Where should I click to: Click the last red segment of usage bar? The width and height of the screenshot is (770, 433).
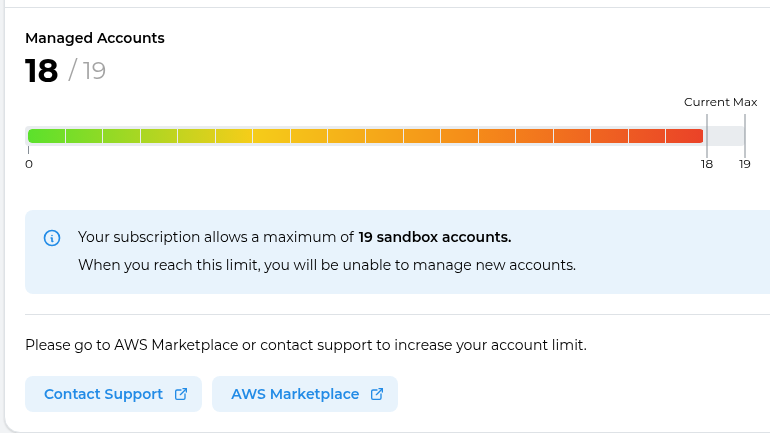[x=685, y=136]
